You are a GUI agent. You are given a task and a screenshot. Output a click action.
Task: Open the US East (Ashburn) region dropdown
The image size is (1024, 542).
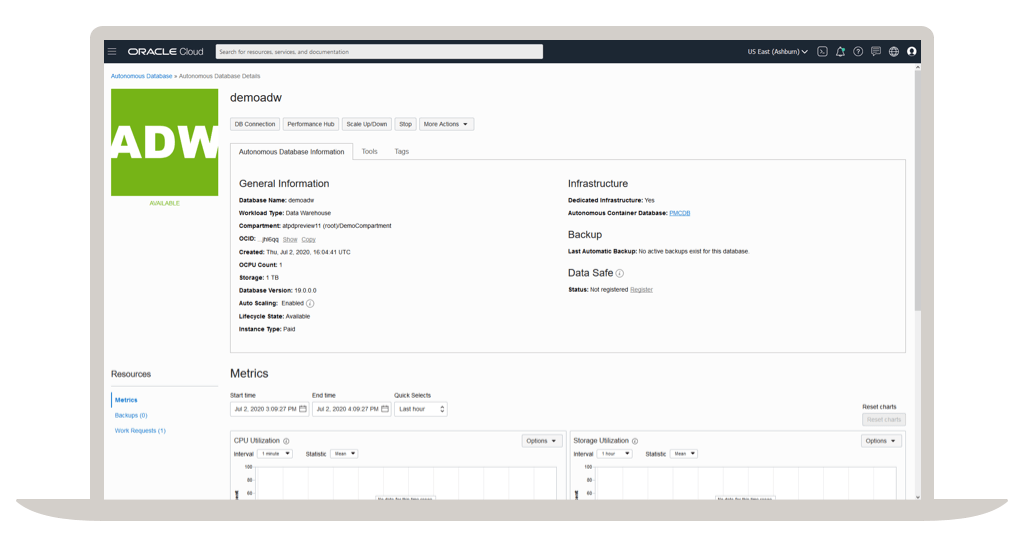point(777,52)
